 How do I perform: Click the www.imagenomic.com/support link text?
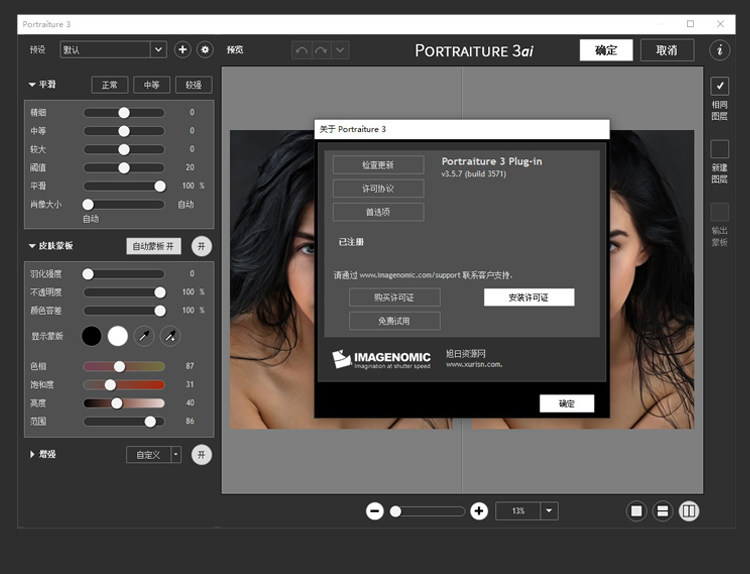point(409,275)
